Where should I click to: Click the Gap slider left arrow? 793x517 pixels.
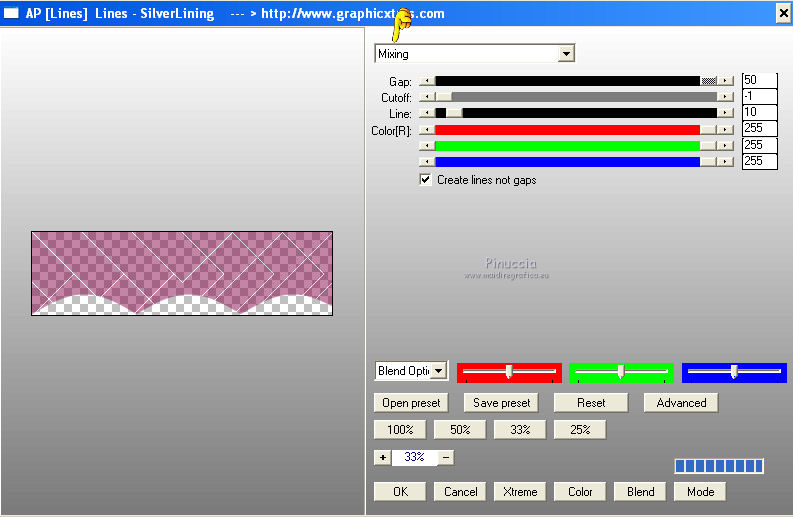427,81
